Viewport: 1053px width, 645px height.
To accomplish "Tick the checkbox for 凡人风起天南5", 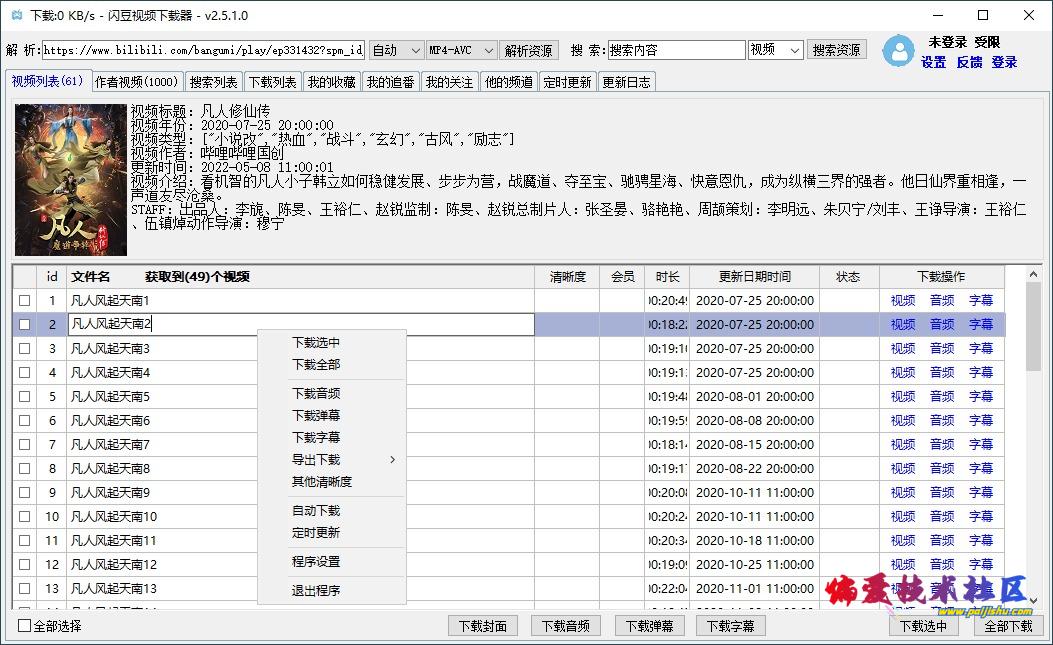I will [25, 396].
